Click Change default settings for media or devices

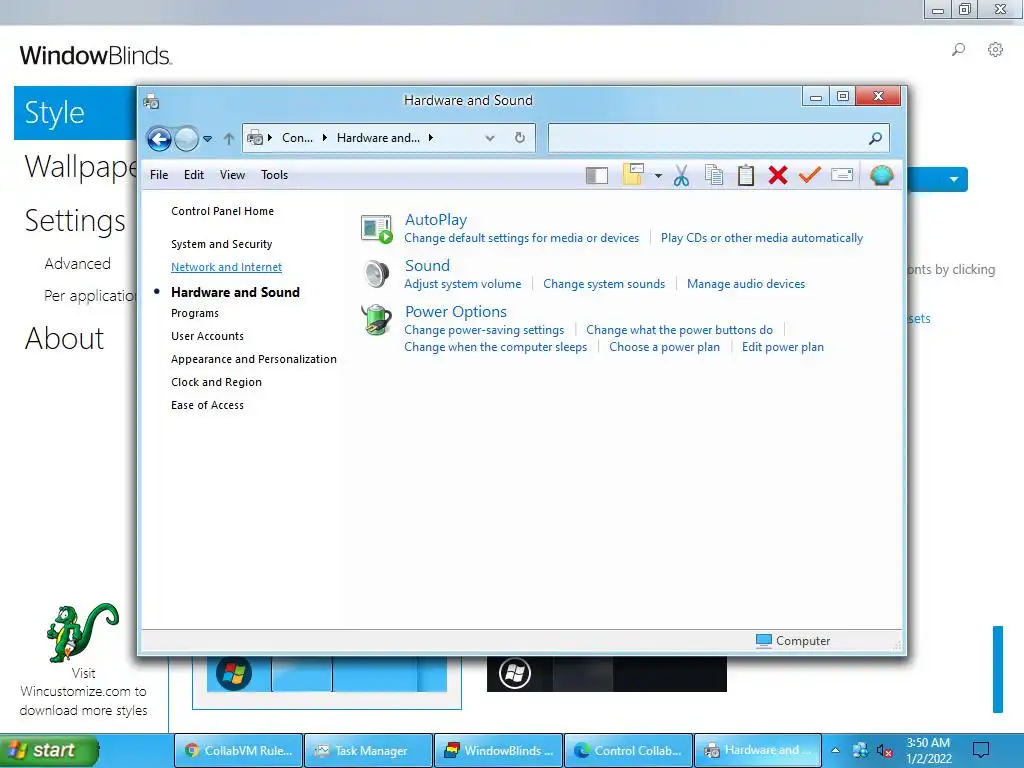point(521,238)
